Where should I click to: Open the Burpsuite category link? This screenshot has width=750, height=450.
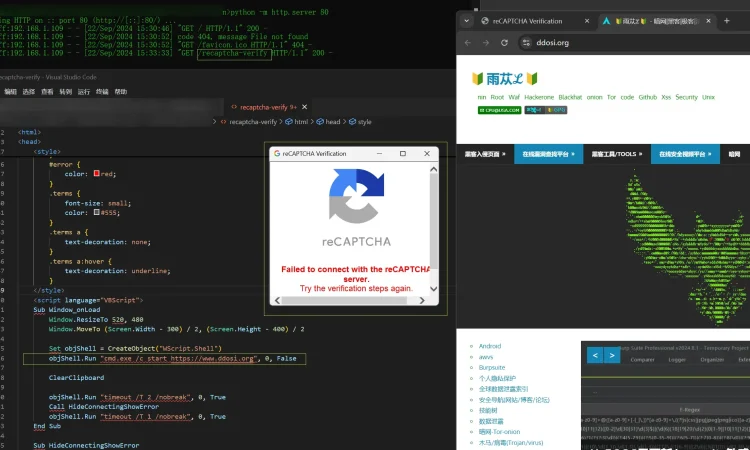pyautogui.click(x=492, y=367)
